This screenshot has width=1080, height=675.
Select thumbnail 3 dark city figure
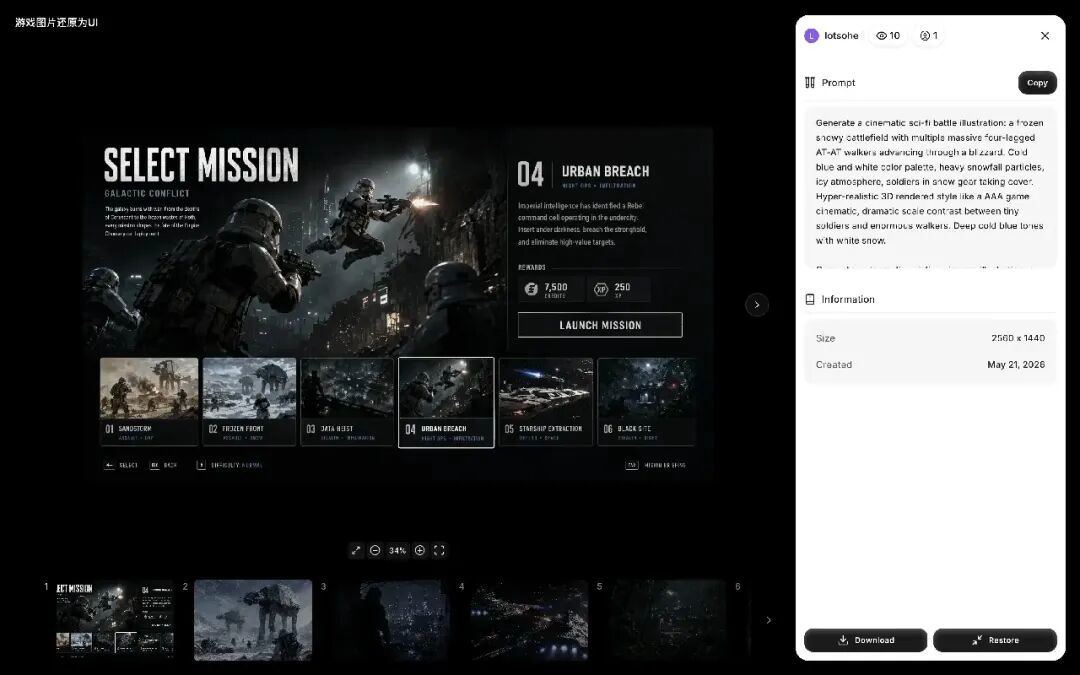[391, 620]
